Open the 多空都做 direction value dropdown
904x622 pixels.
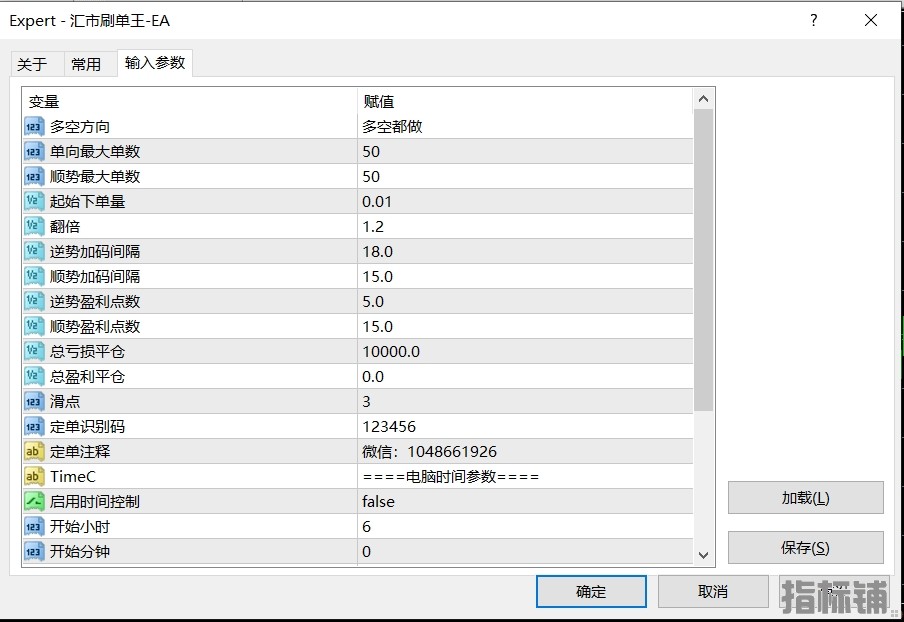click(x=524, y=127)
